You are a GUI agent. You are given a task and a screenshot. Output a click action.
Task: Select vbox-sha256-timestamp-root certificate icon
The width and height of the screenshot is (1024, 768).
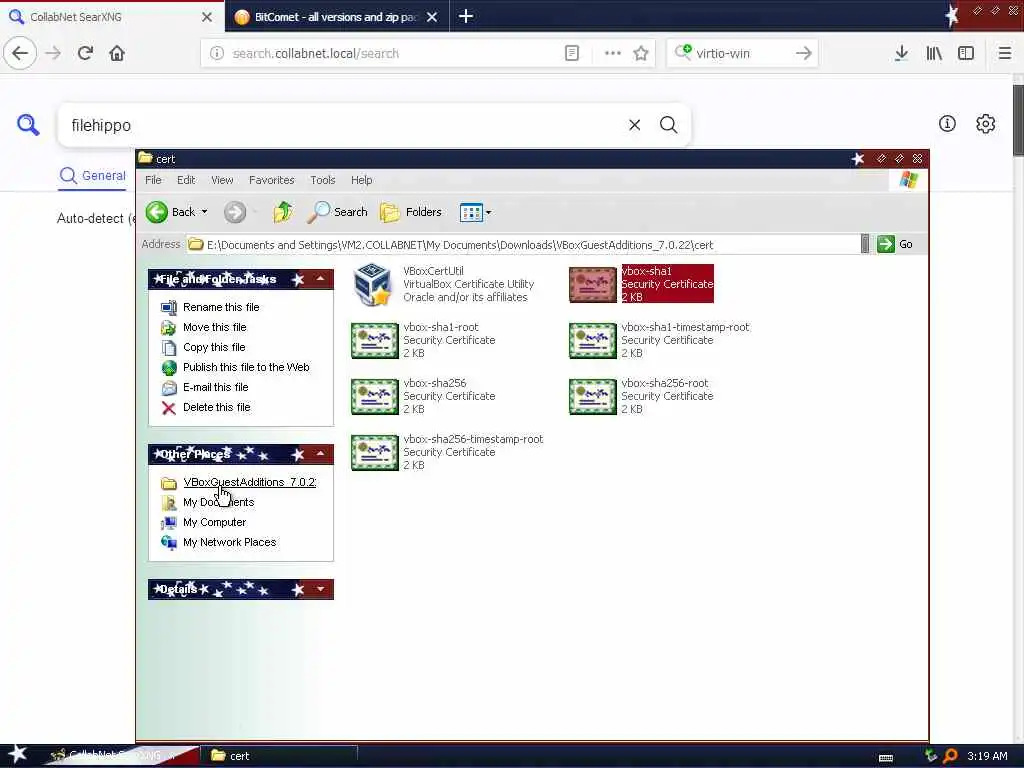click(x=375, y=453)
